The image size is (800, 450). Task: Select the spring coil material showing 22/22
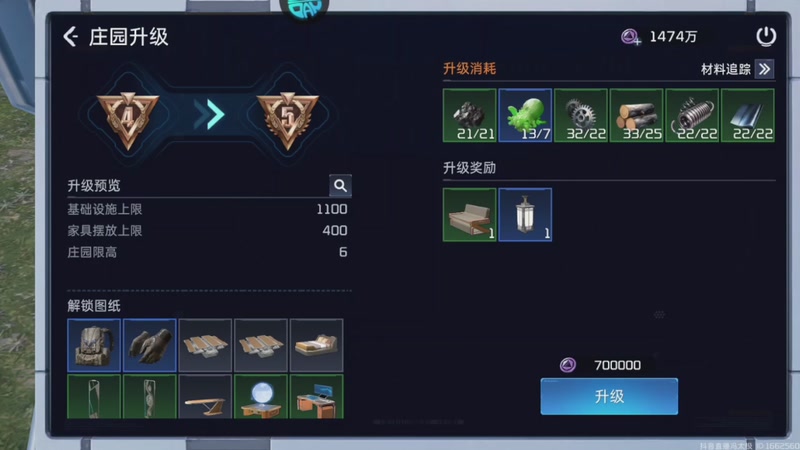pyautogui.click(x=692, y=115)
